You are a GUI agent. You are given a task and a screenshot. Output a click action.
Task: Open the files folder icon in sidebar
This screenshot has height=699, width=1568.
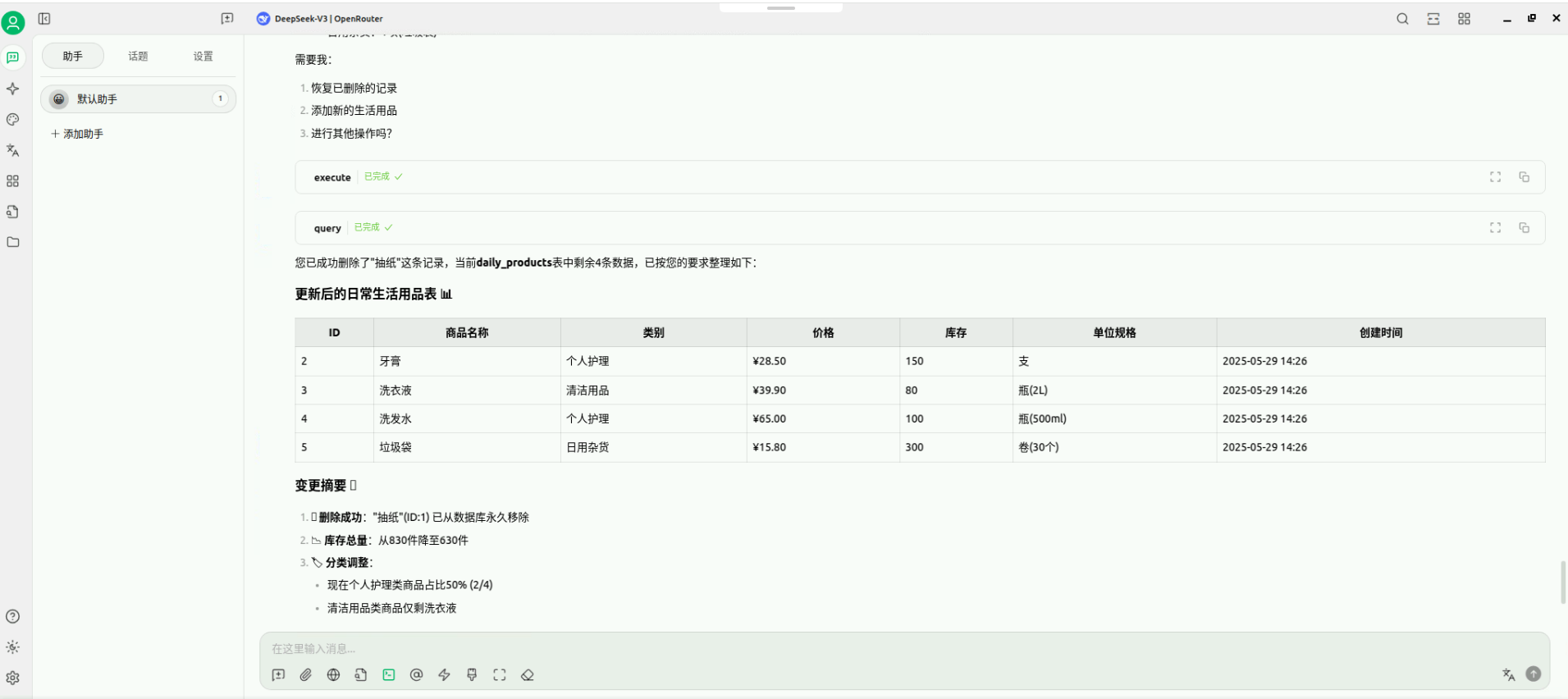(x=13, y=242)
